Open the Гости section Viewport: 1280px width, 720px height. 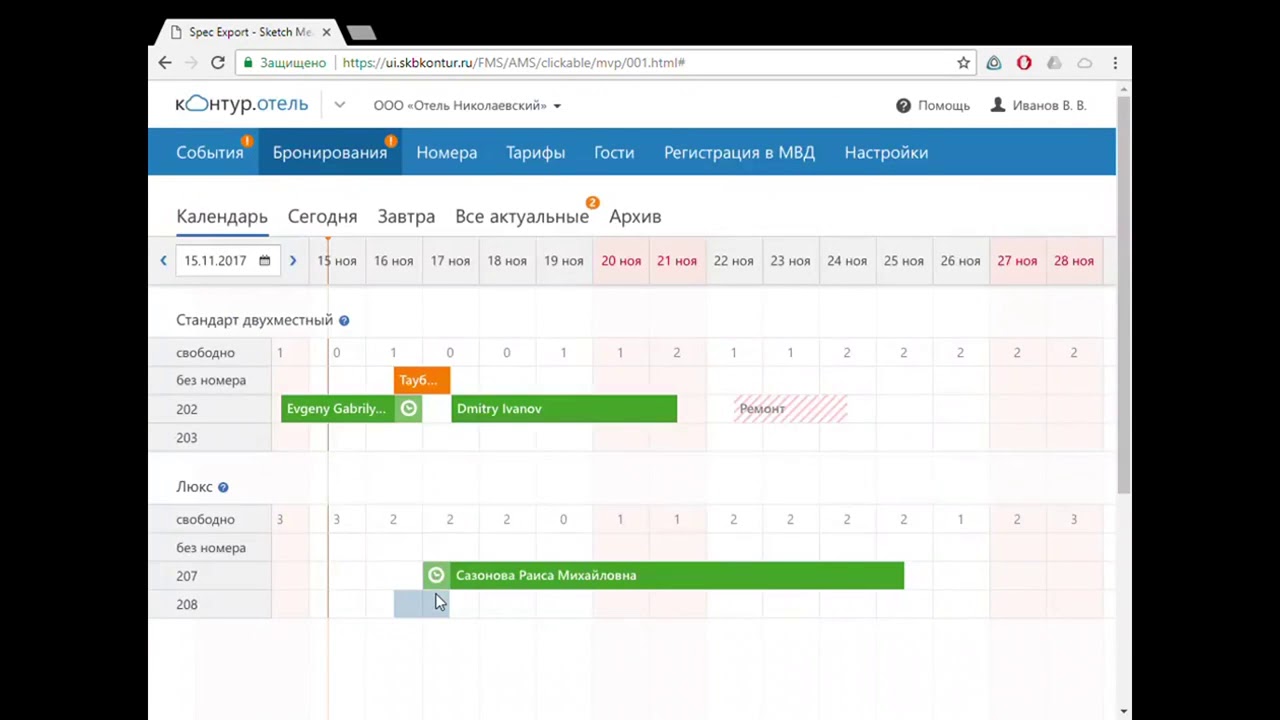coord(614,152)
